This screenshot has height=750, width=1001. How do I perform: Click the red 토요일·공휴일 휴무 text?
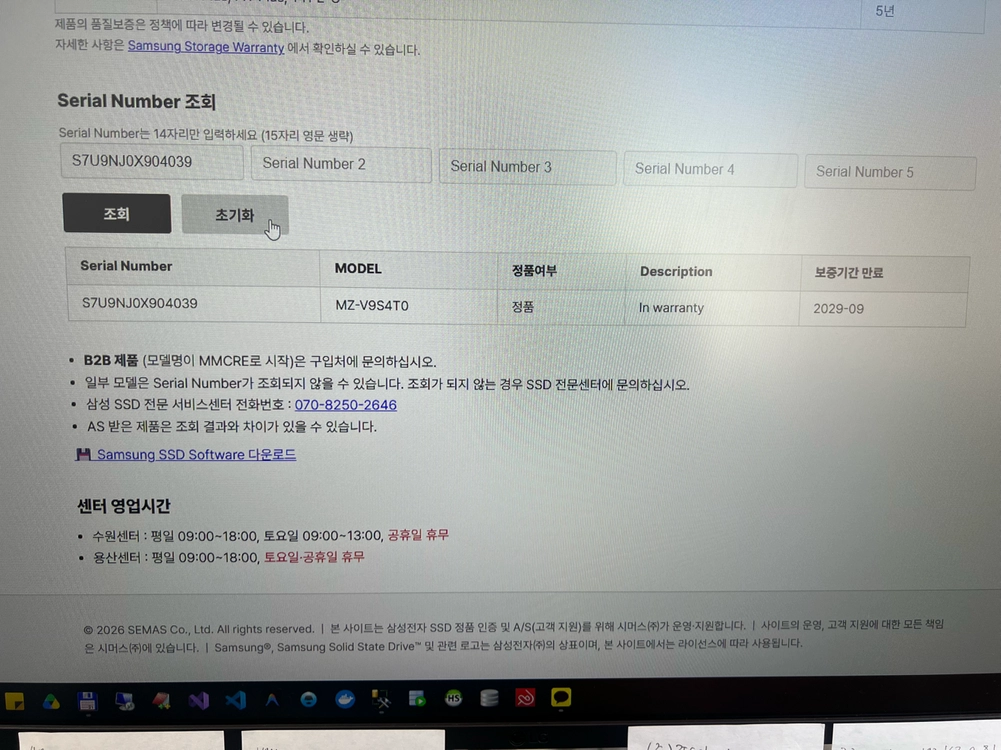tap(314, 557)
